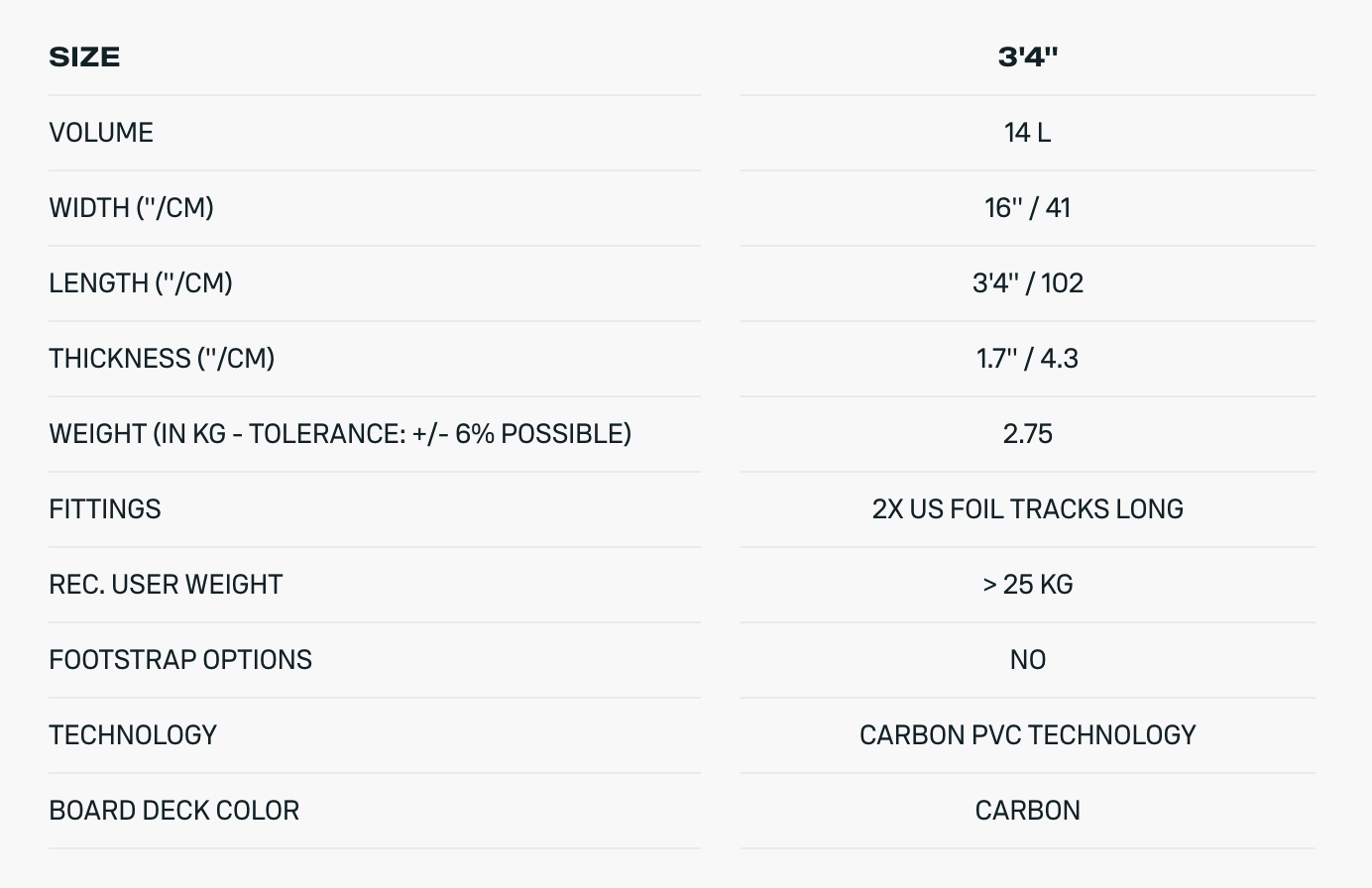Select the THICKNESS ("/CM) row label
The height and width of the screenshot is (888, 1372).
point(162,359)
